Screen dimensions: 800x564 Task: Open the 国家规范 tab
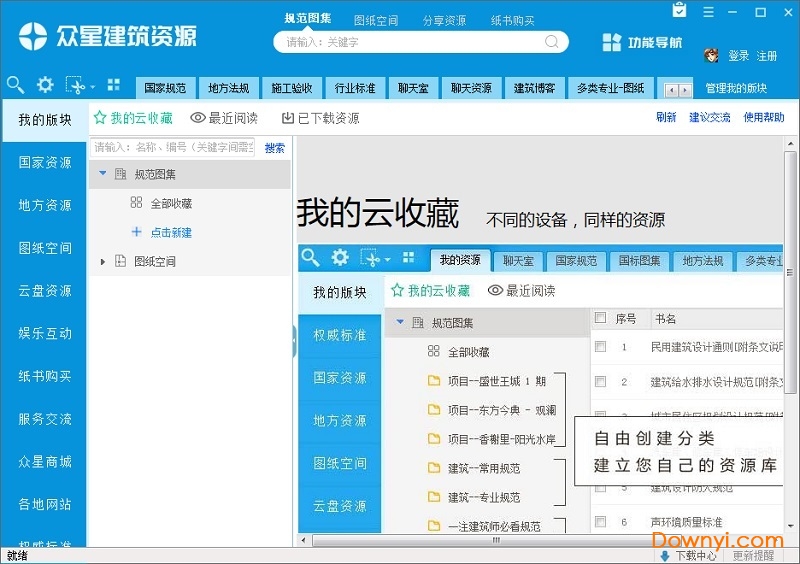pos(164,88)
